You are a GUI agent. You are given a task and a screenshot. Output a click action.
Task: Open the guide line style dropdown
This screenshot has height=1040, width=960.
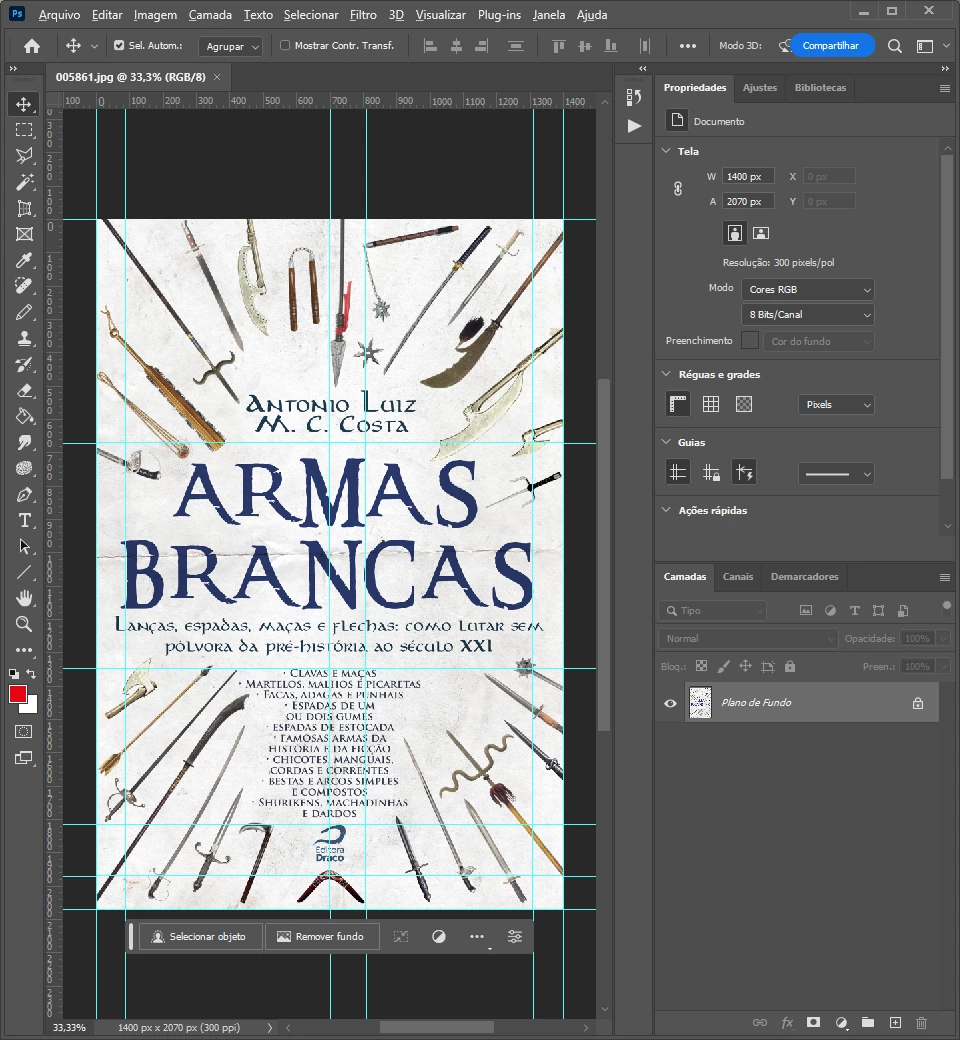(836, 474)
